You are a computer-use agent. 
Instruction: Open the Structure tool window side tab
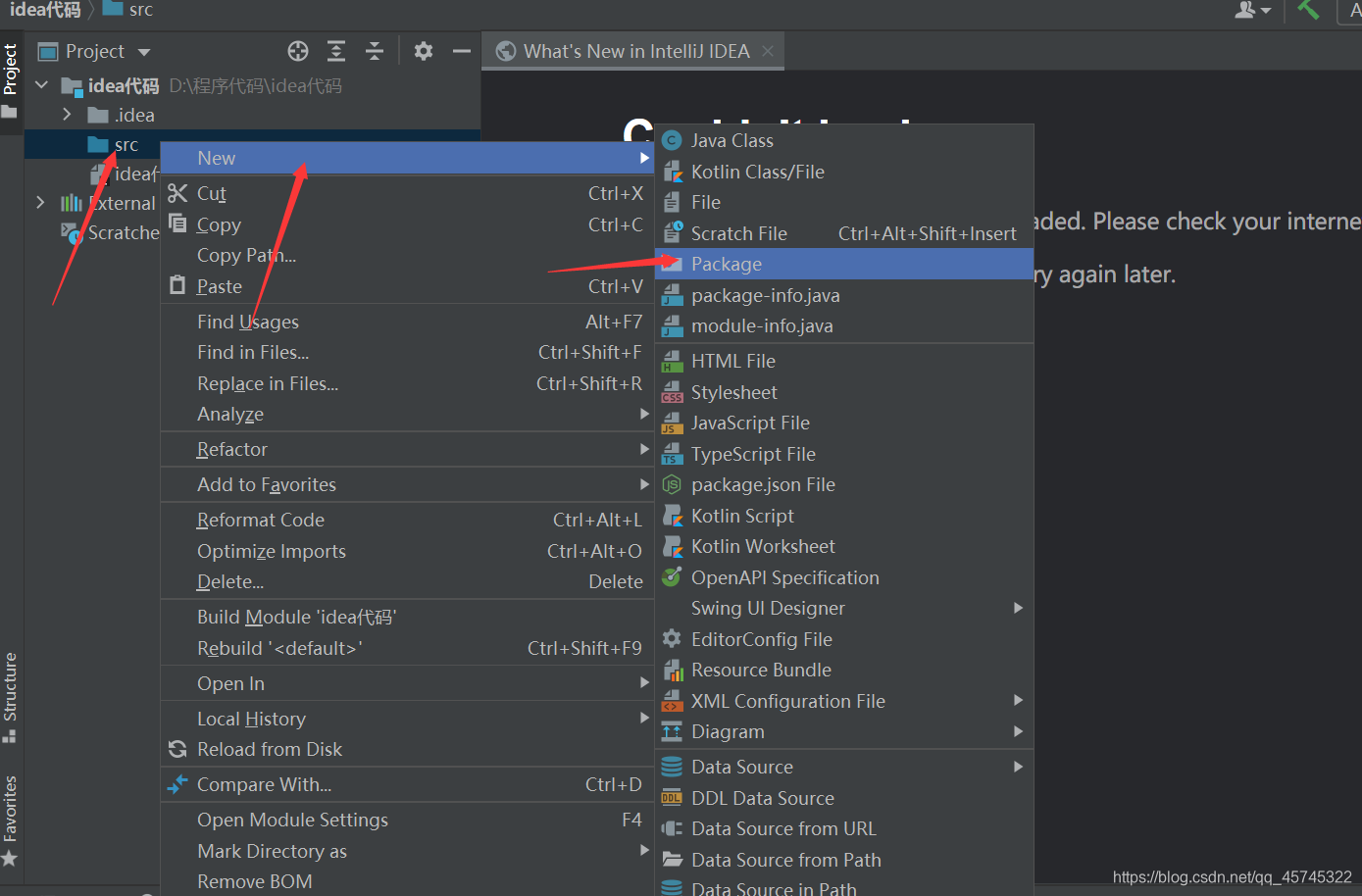pos(11,697)
